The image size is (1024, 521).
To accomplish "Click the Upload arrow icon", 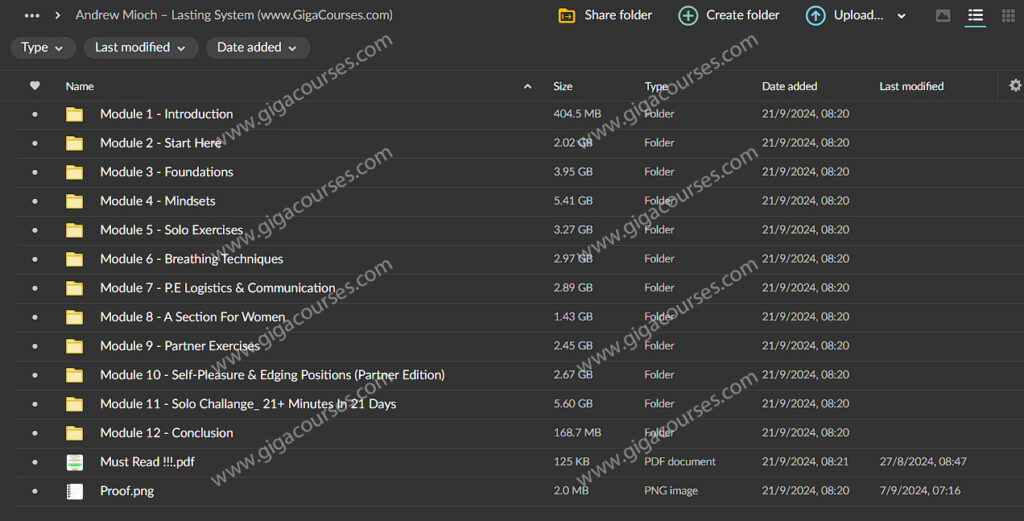I will click(815, 16).
